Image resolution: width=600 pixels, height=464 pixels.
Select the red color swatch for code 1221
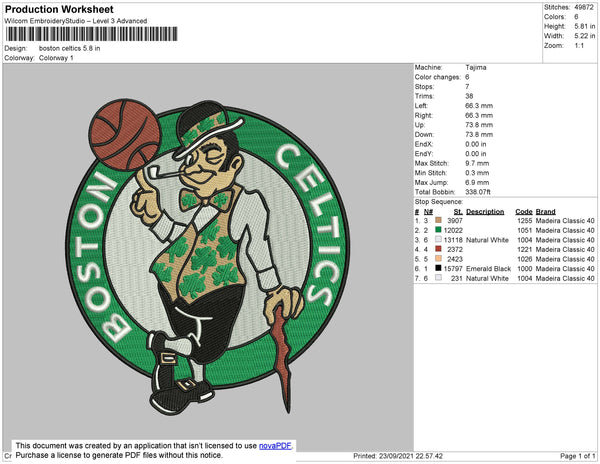click(x=438, y=249)
